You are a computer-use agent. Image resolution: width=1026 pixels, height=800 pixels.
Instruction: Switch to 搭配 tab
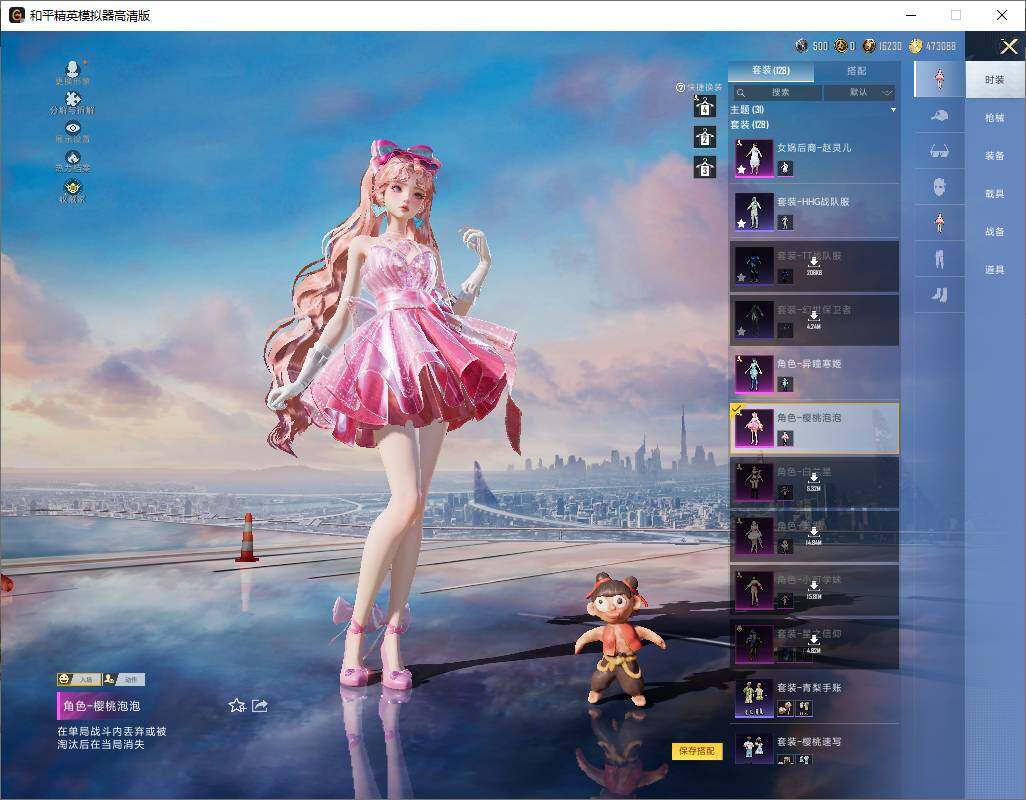point(856,71)
